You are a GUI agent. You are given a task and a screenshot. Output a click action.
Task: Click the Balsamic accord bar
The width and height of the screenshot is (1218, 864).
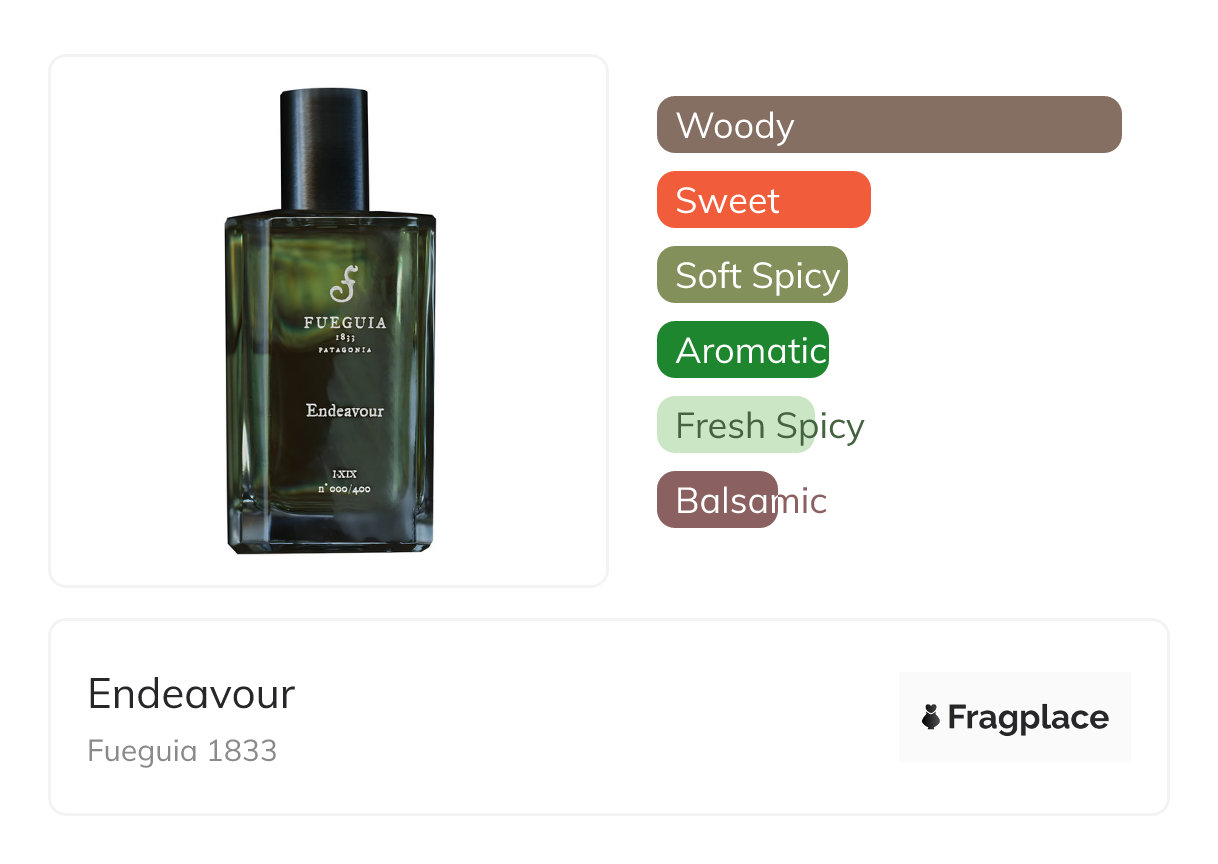pos(717,500)
